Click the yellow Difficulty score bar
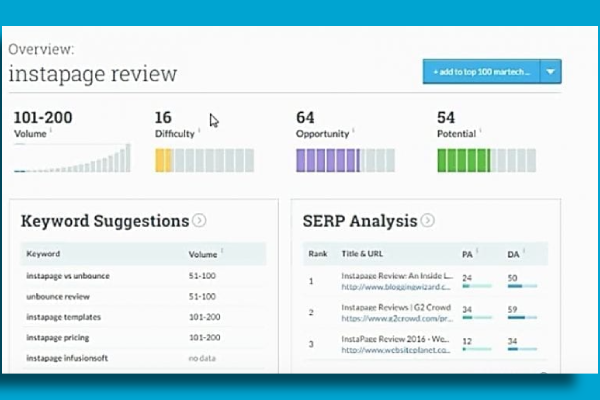 pyautogui.click(x=204, y=160)
